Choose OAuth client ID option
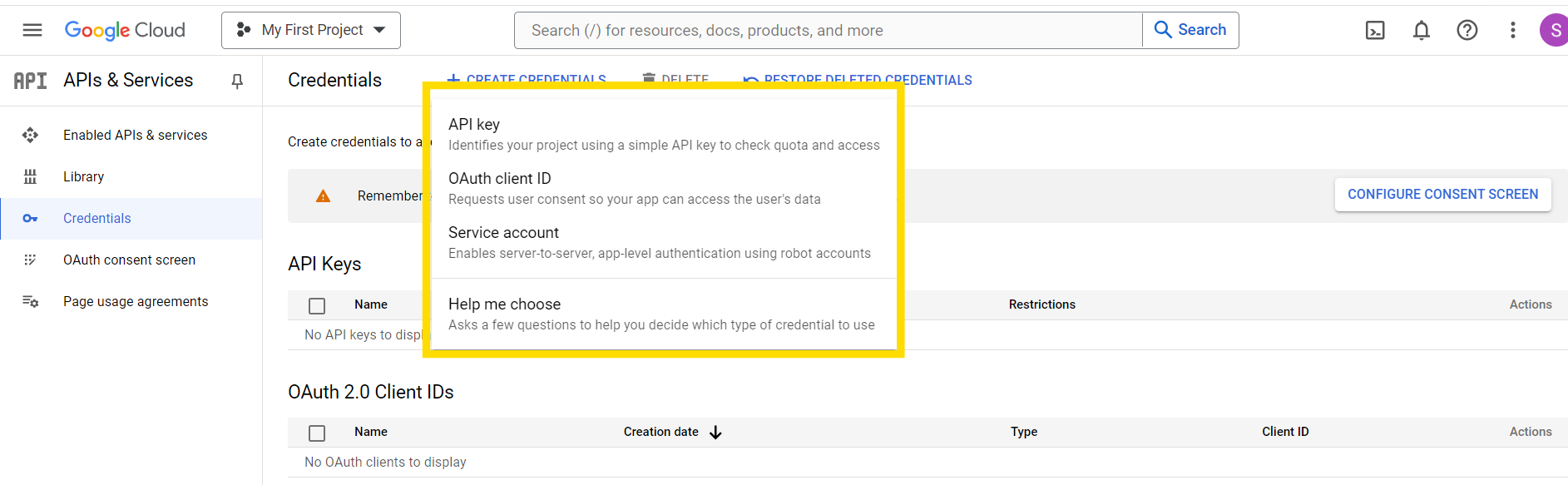This screenshot has width=1568, height=485. (664, 188)
